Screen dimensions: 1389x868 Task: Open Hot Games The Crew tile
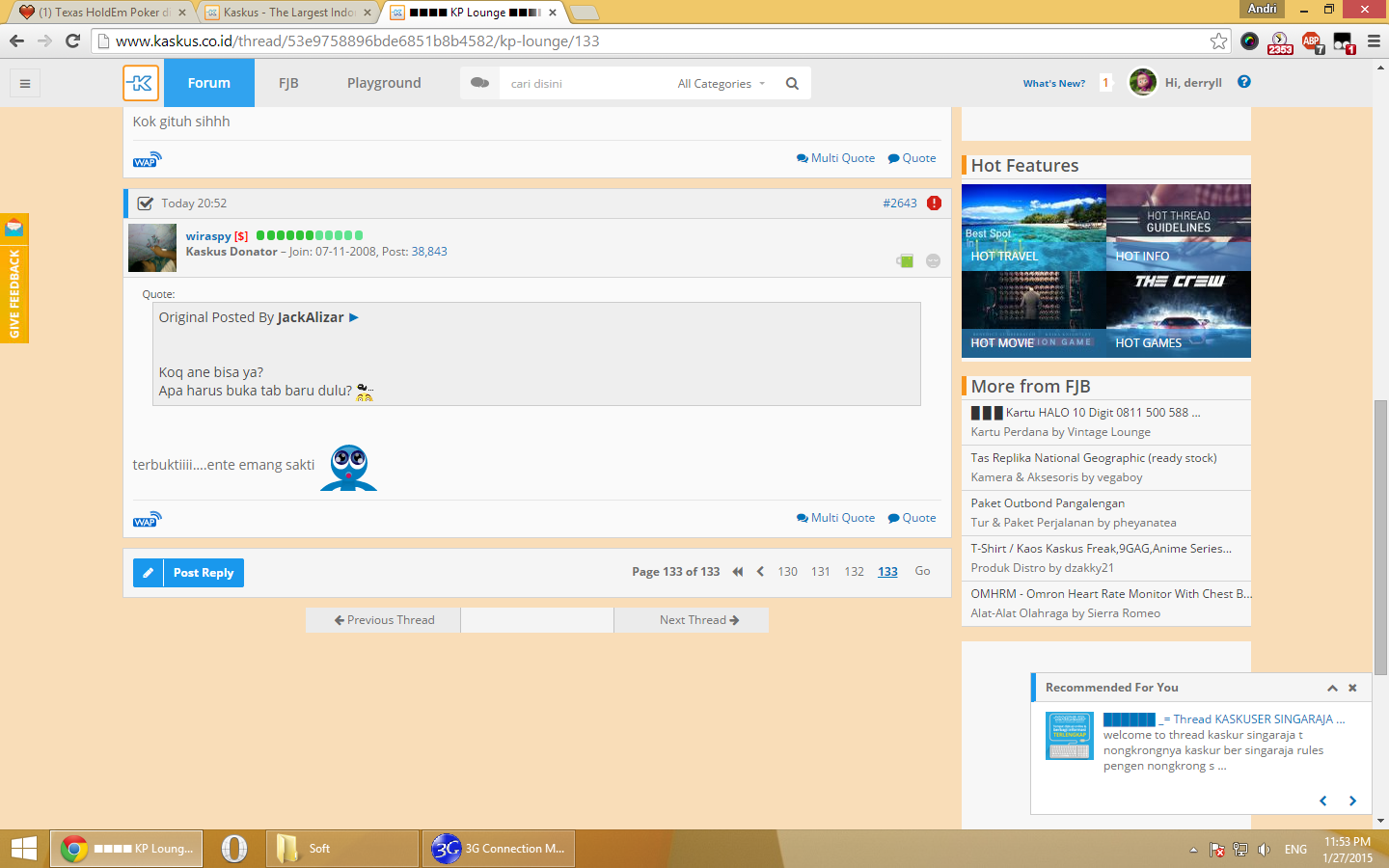click(1179, 314)
